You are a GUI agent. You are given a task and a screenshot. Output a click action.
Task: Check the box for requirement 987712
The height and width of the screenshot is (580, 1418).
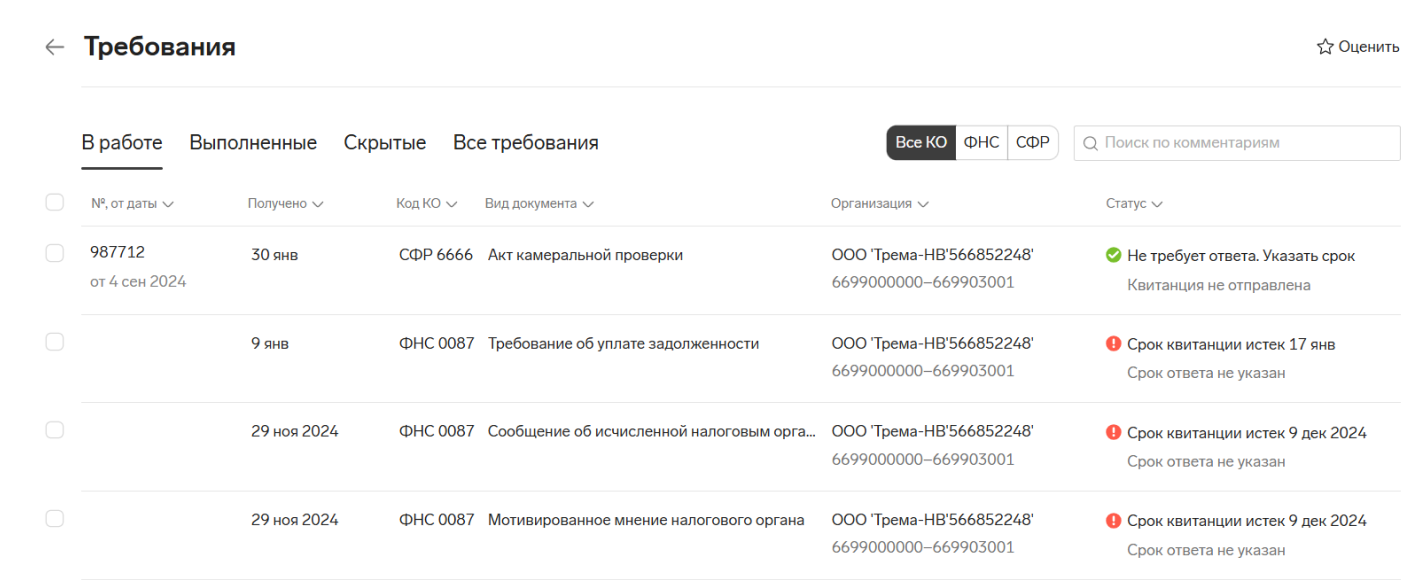point(55,254)
